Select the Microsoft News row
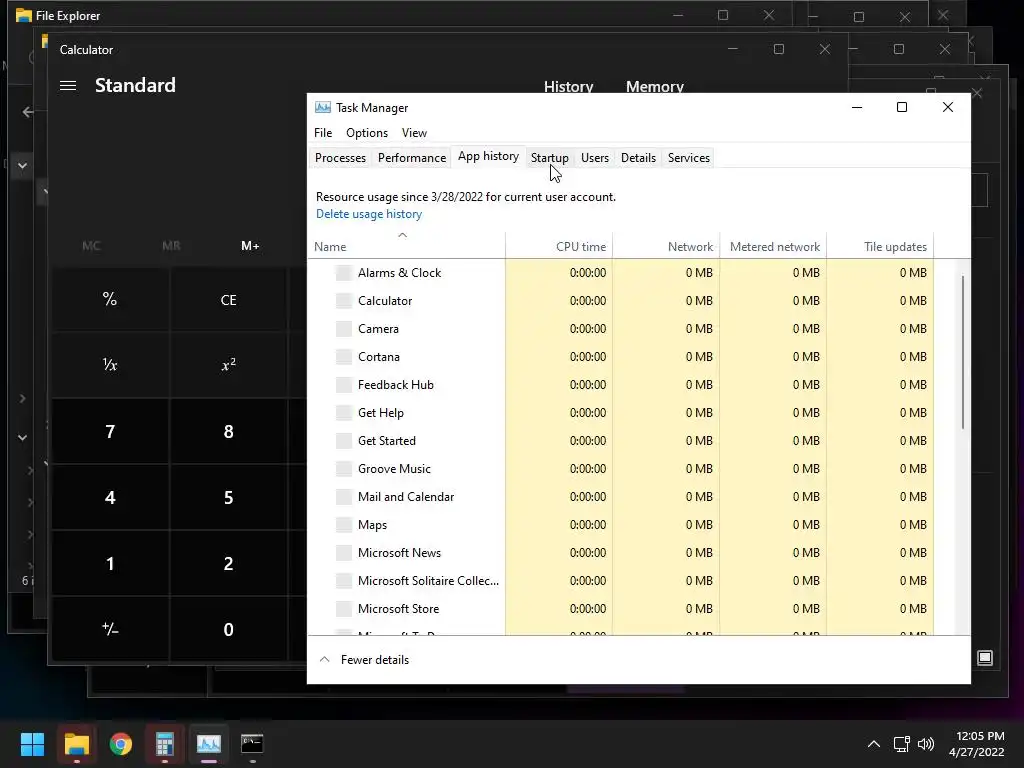 point(620,553)
